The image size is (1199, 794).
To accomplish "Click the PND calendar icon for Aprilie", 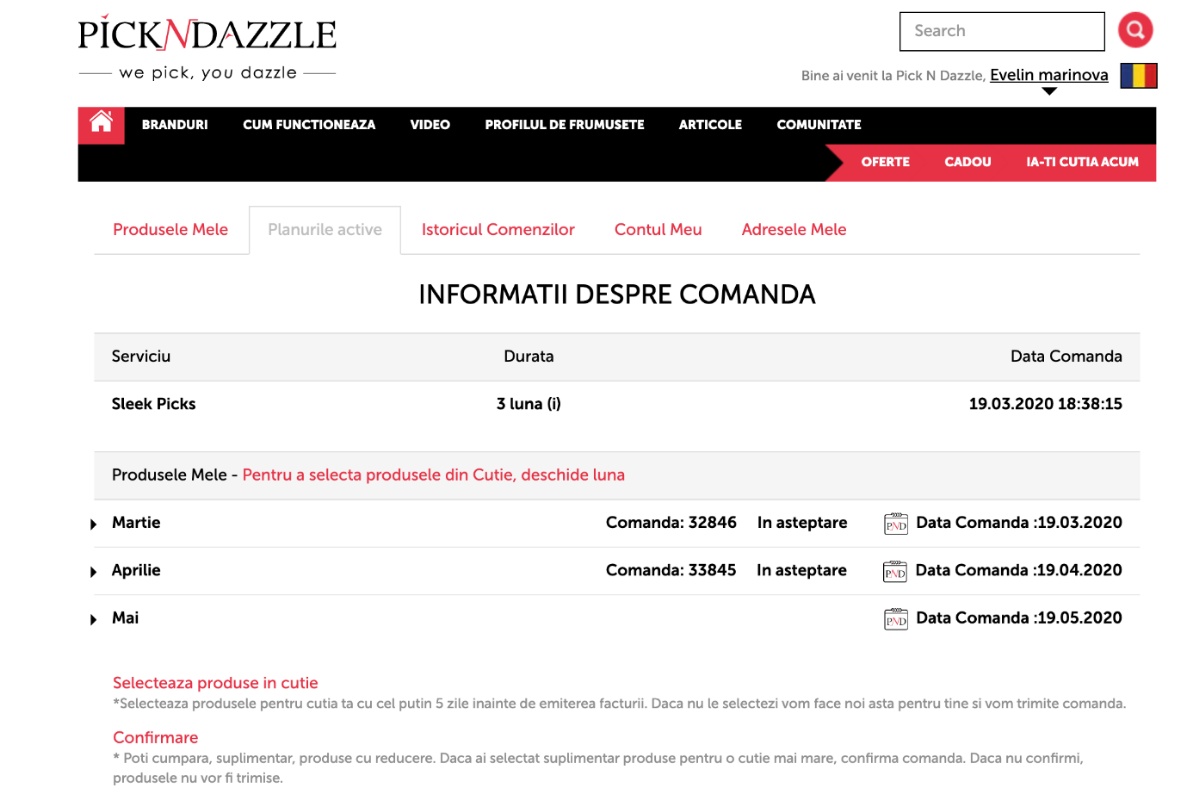I will tap(895, 571).
